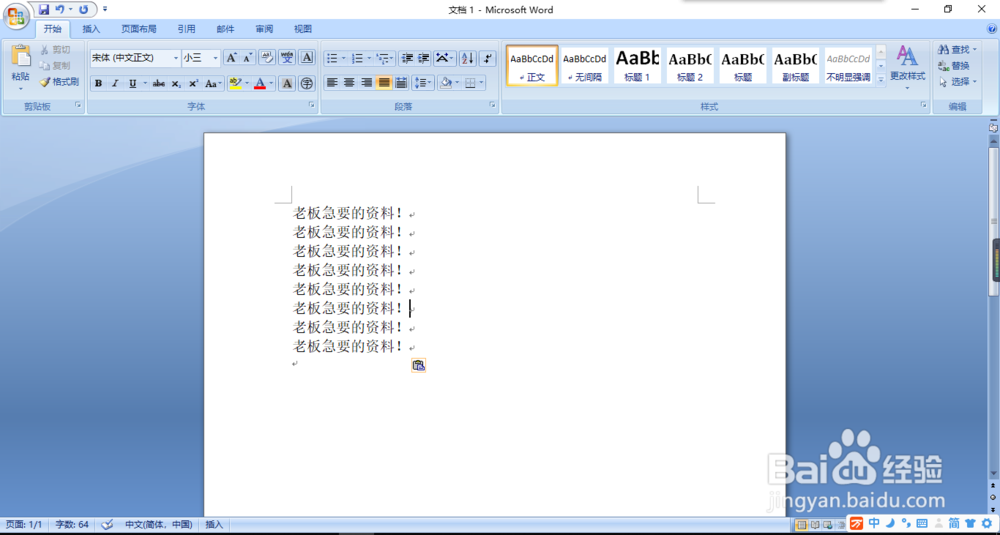Insert an enclosed character
Viewport: 1000px width, 535px height.
coord(307,84)
